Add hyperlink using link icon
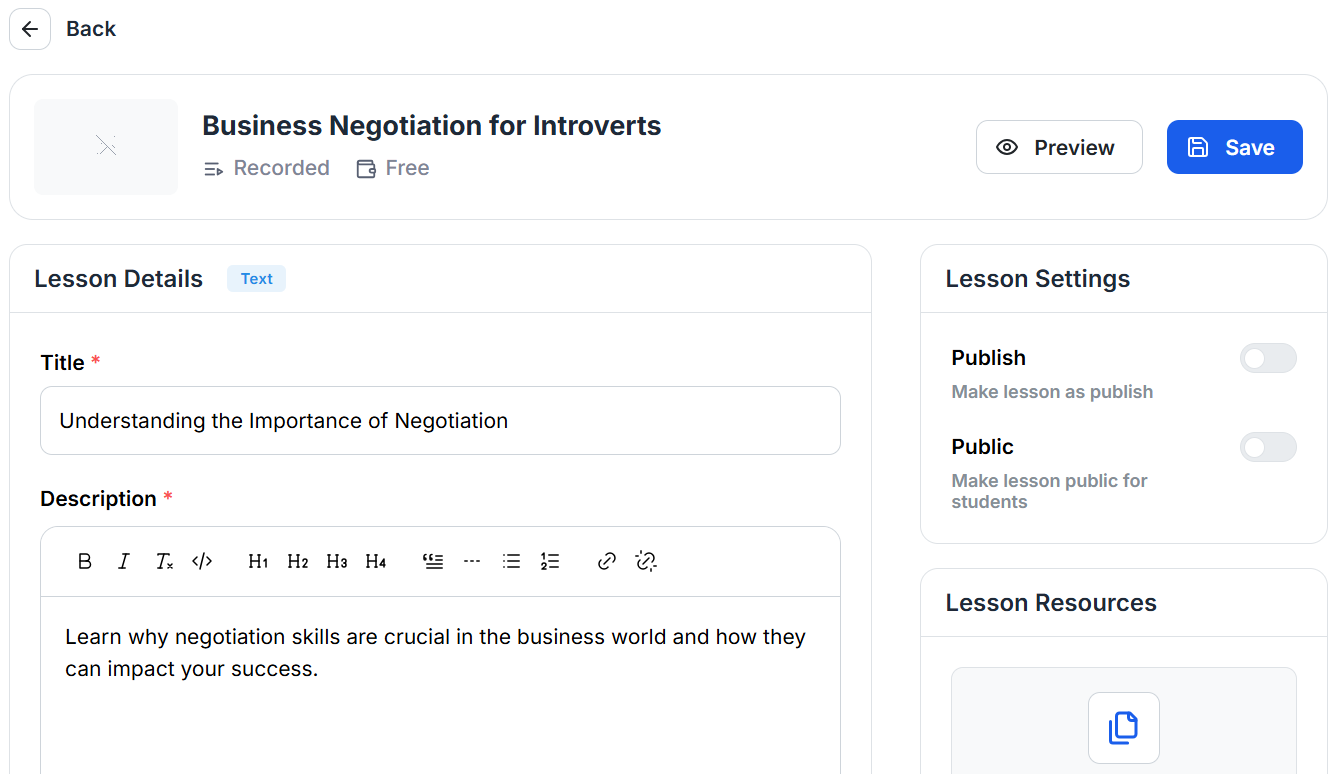 606,562
